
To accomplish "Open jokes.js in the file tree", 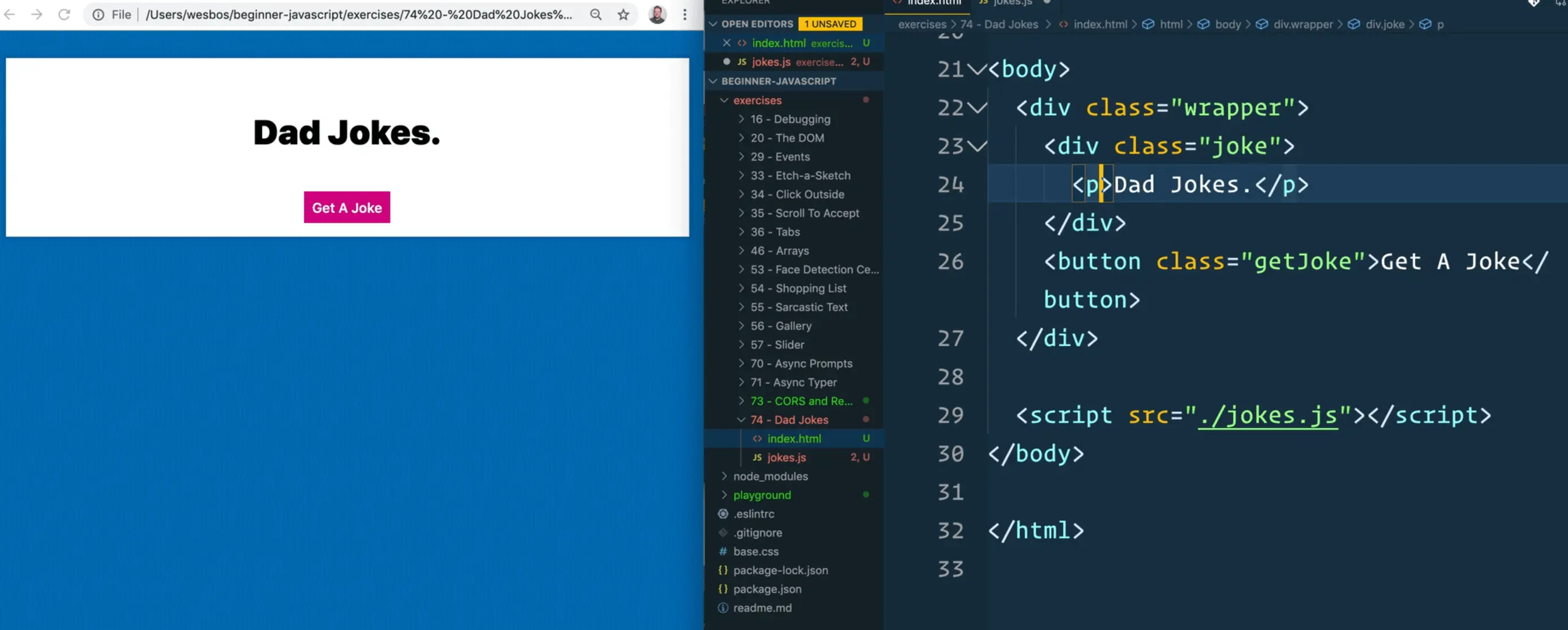I will tap(786, 457).
